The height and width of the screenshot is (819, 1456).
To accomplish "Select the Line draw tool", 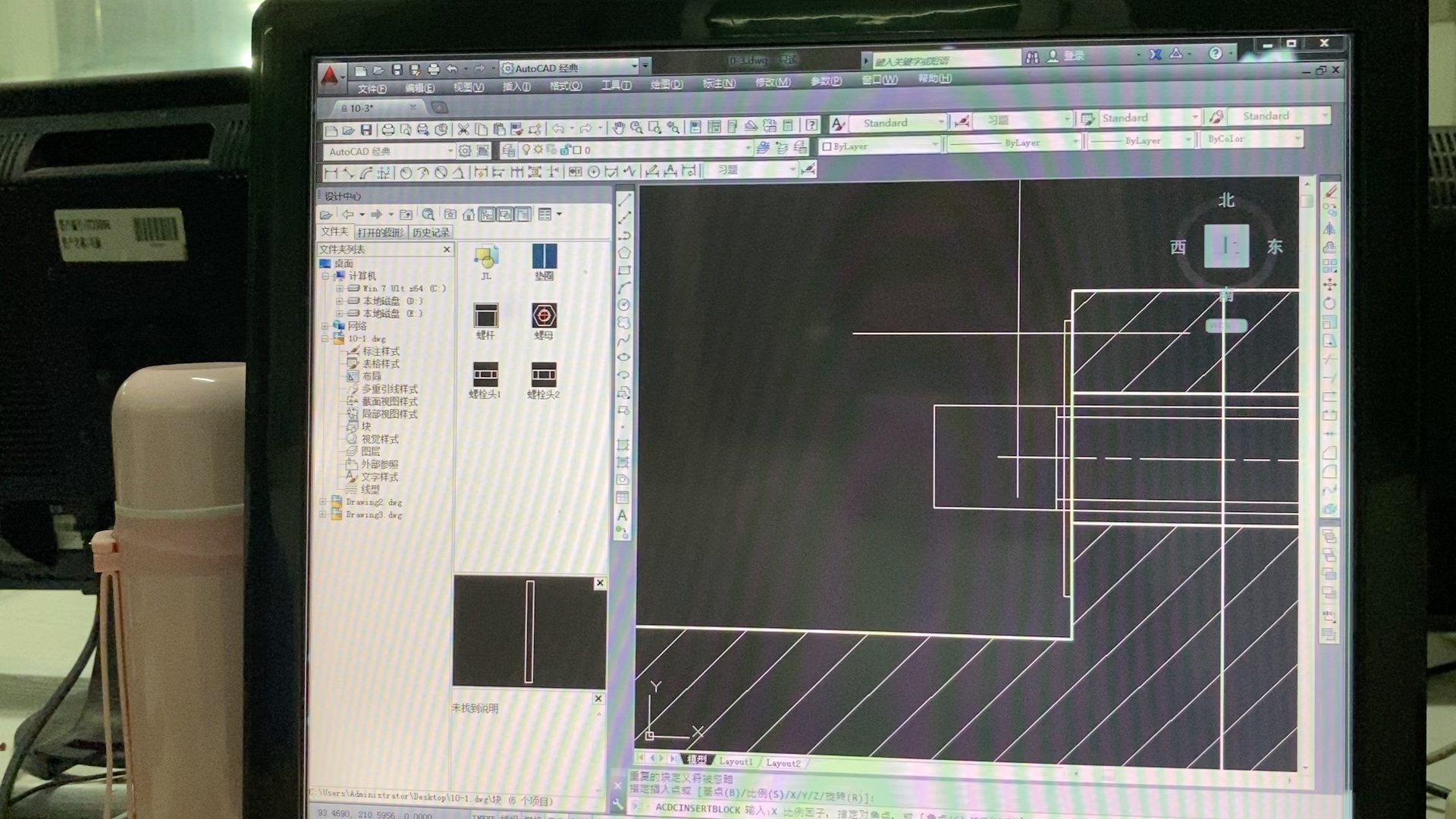I will (x=624, y=200).
